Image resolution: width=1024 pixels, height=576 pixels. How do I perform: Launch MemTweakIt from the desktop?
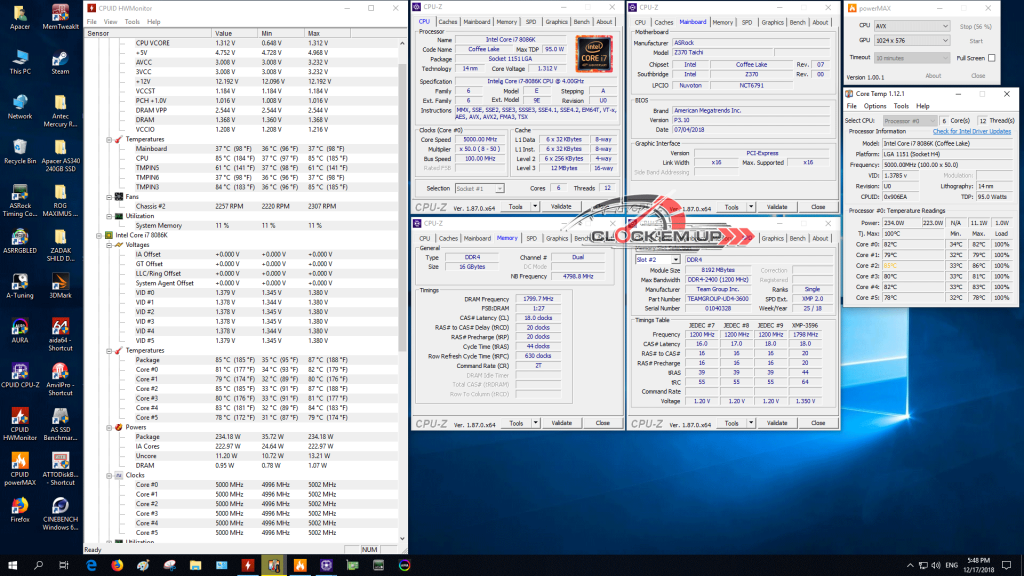point(60,17)
